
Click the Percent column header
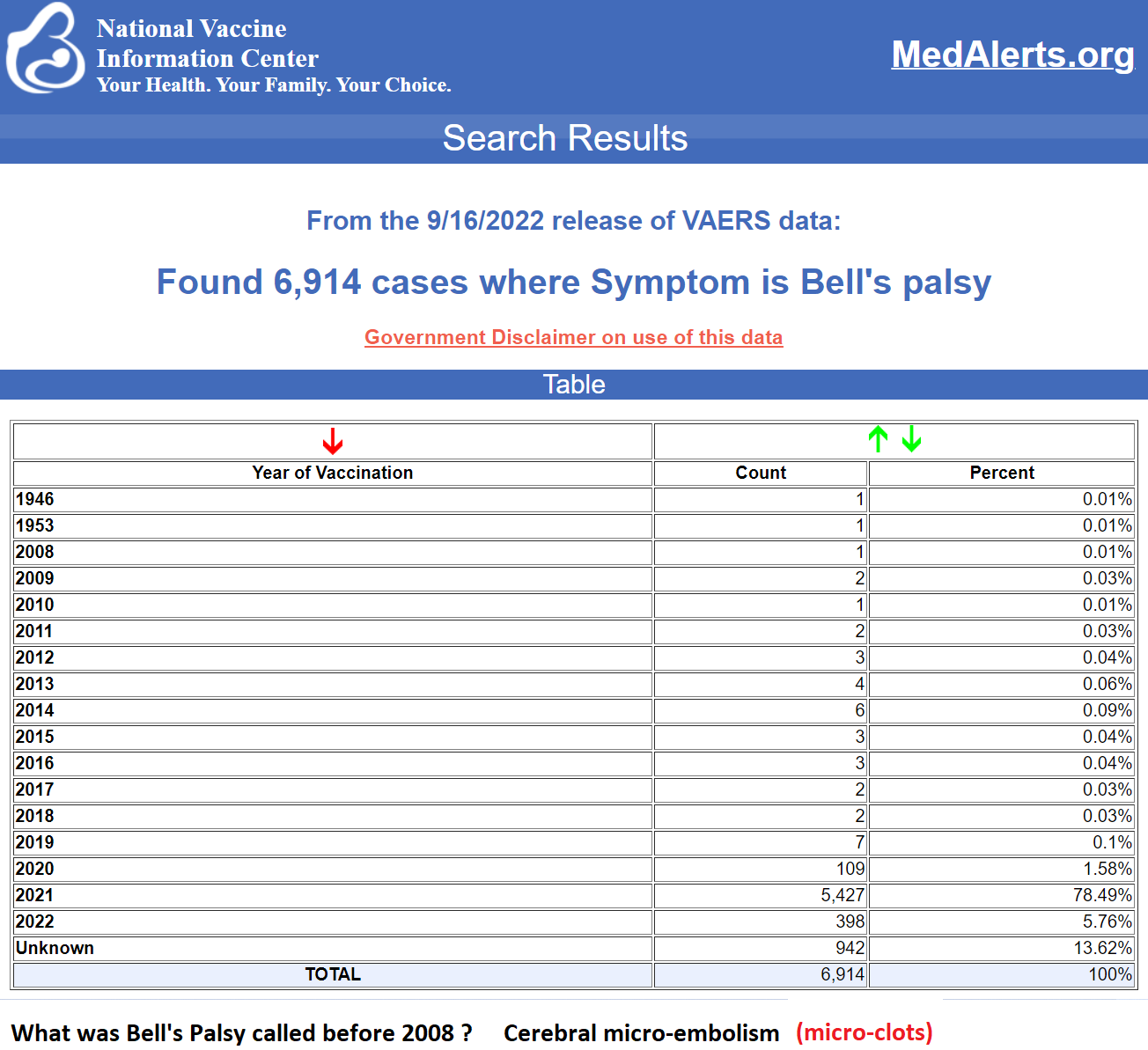coord(1002,473)
